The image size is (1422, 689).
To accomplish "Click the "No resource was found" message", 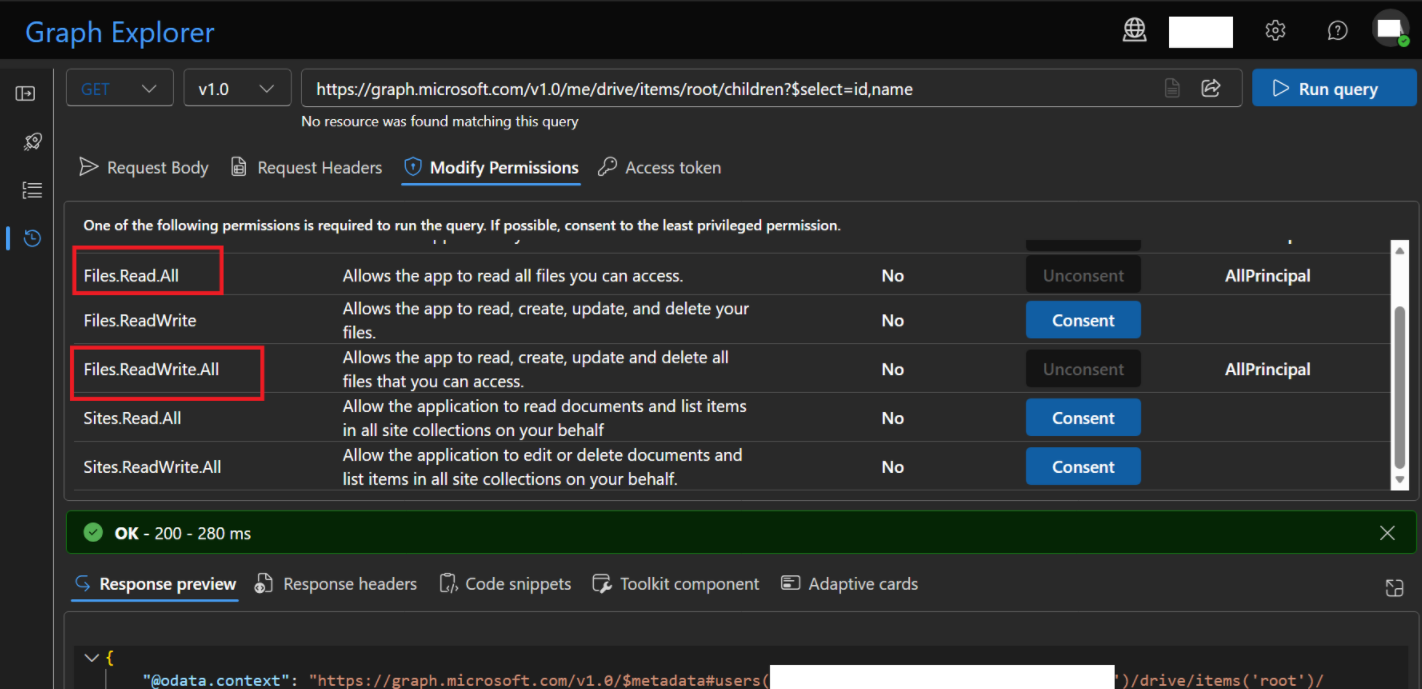I will pos(440,121).
